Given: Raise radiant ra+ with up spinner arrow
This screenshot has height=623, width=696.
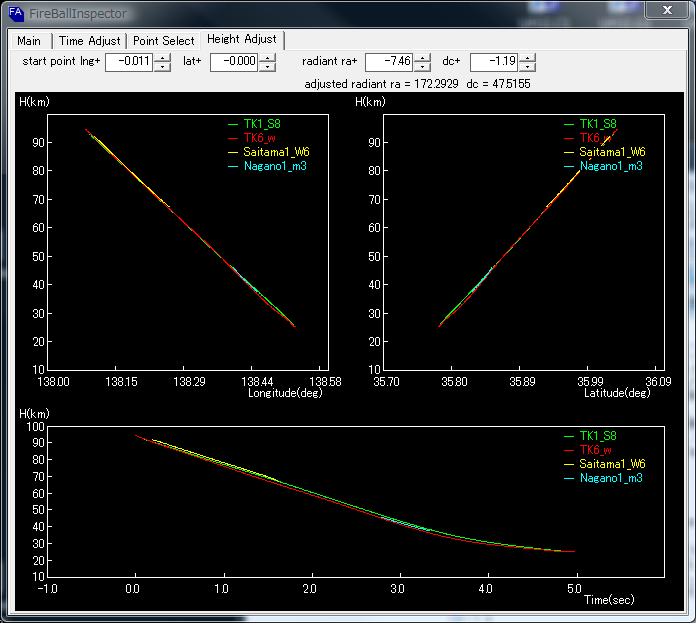Looking at the screenshot, I should coord(423,57).
